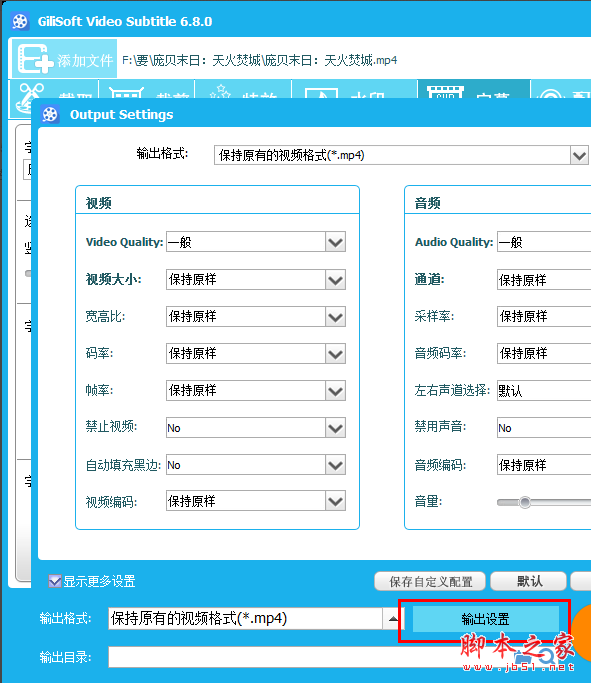This screenshot has height=683, width=591.
Task: Open the Audio Quality combo box
Action: pos(544,242)
